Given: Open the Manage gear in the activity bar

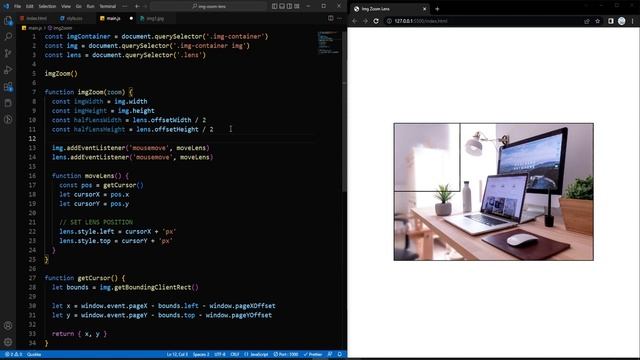Looking at the screenshot, I should [x=8, y=342].
